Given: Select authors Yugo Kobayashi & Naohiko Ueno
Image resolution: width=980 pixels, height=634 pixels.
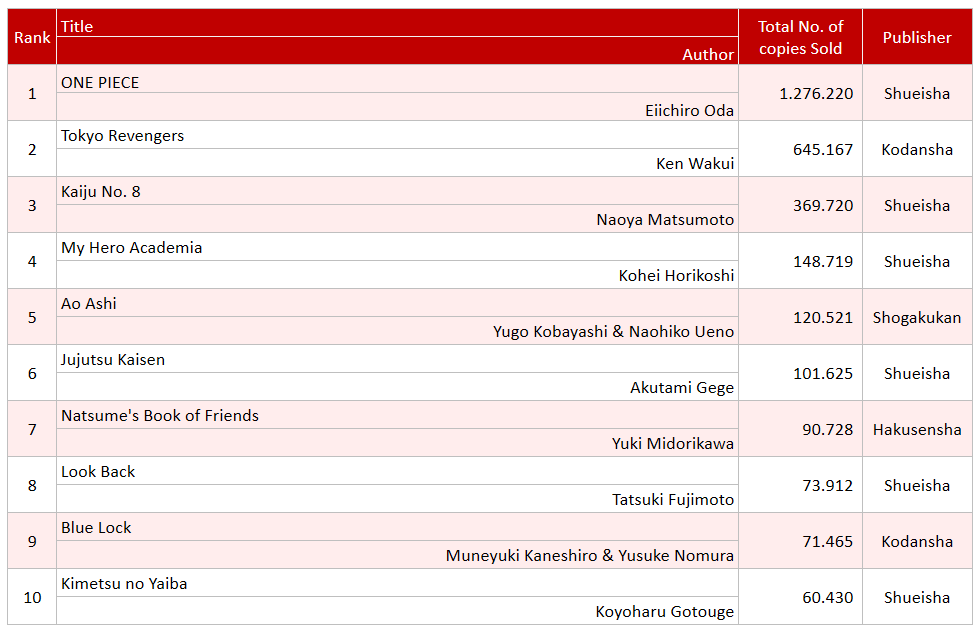Looking at the screenshot, I should tap(613, 331).
